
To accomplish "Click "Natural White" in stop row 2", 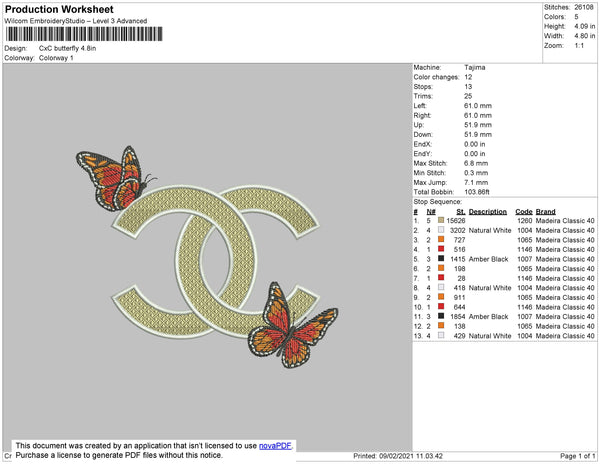I will [490, 230].
